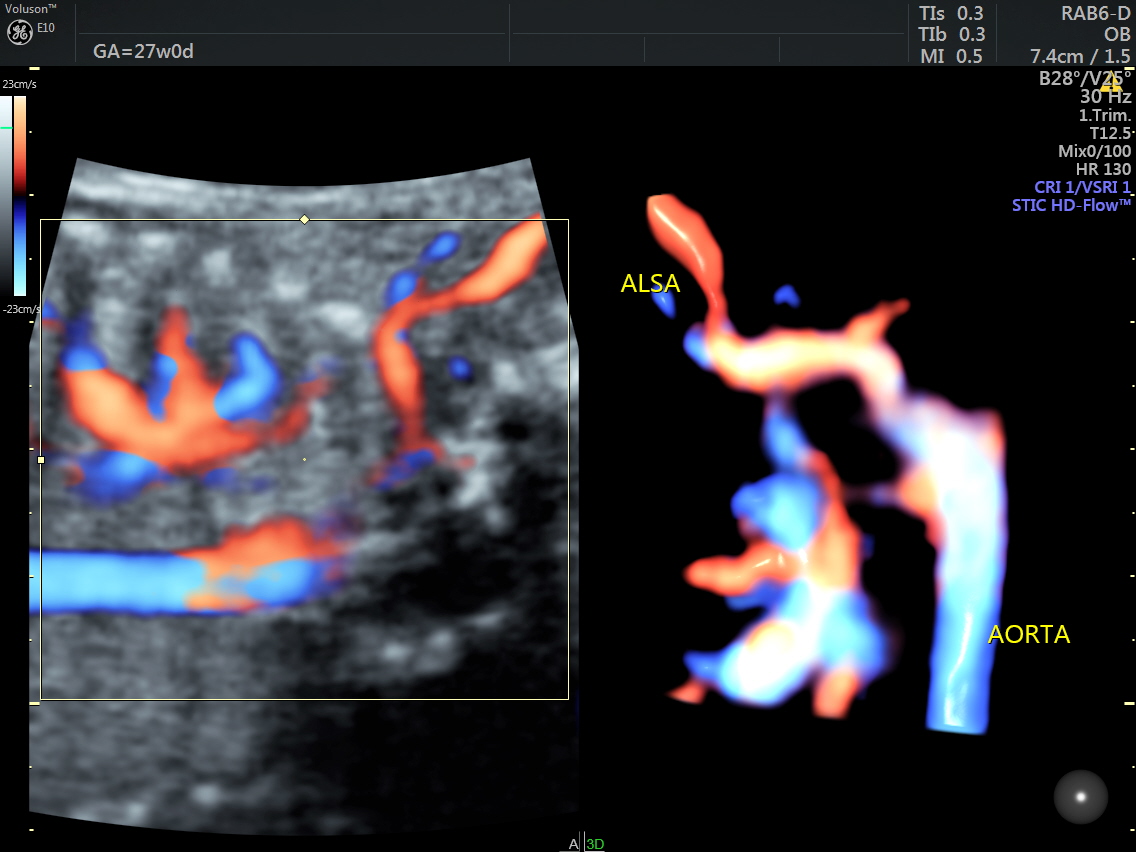Viewport: 1136px width, 852px height.
Task: Click the yellow ALSA annotation label
Action: [x=650, y=284]
